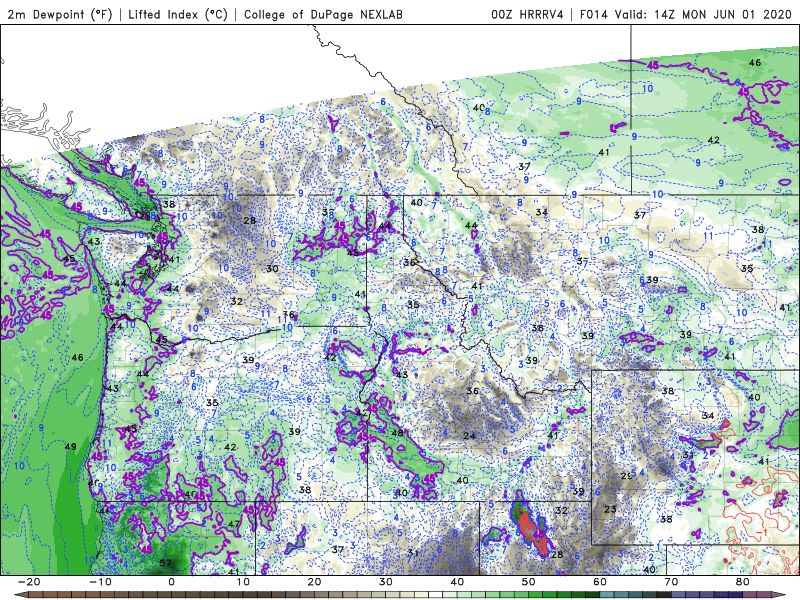800x600 pixels.
Task: Select the '00Z HRRRV4' model run label
Action: 527,14
